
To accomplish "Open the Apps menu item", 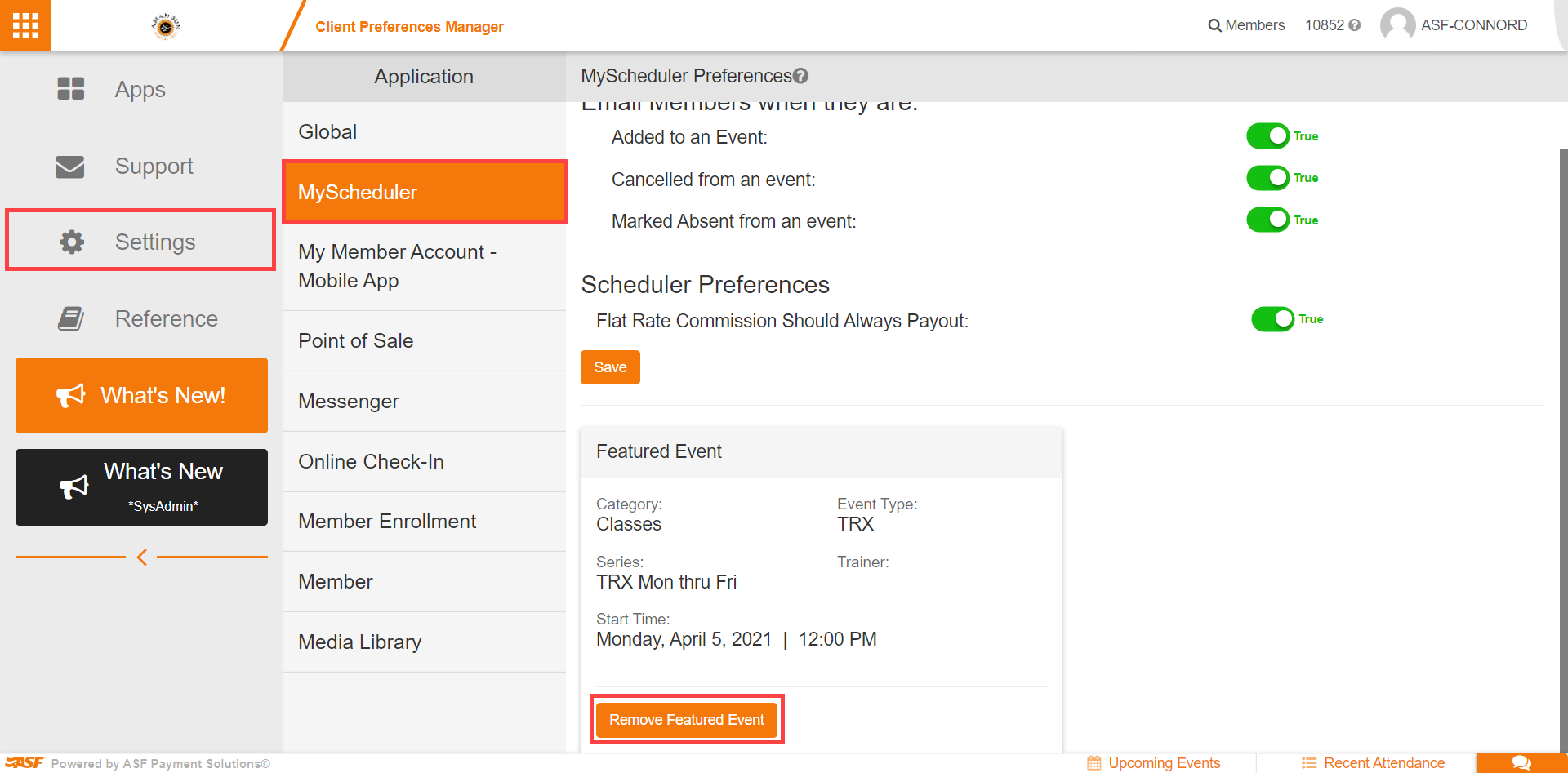I will (140, 89).
